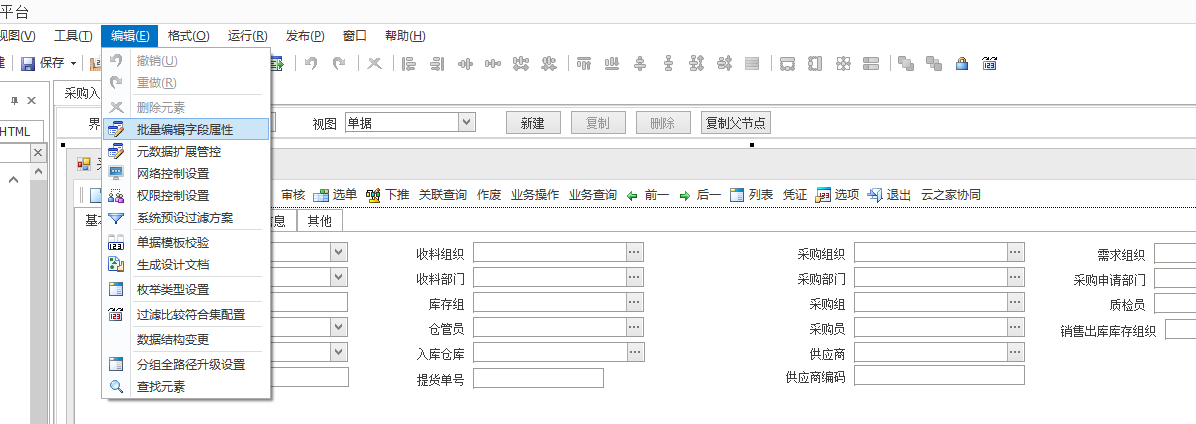Click the bring to front toolbar icon
This screenshot has height=424, width=1196.
(x=906, y=63)
